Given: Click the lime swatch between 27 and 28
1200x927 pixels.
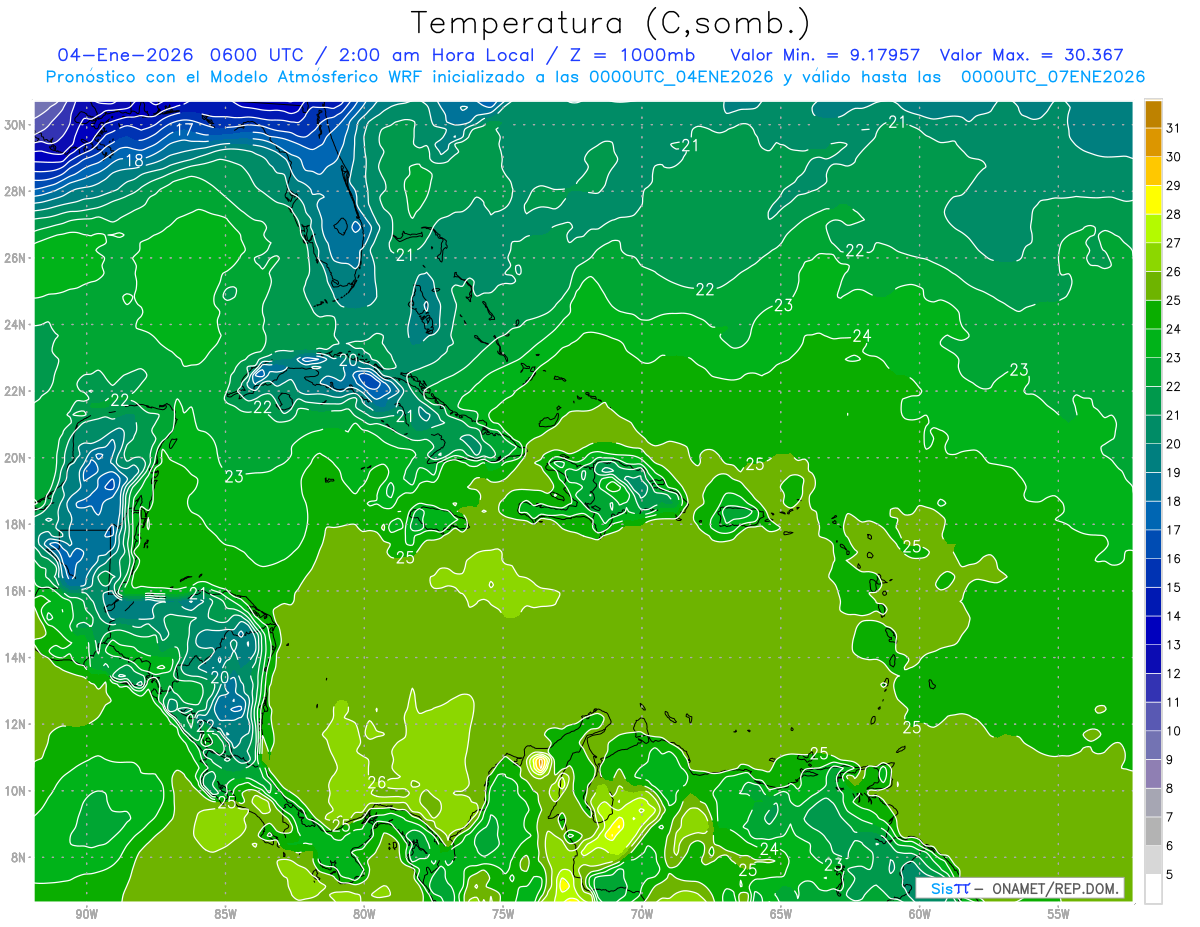Looking at the screenshot, I should (1153, 229).
